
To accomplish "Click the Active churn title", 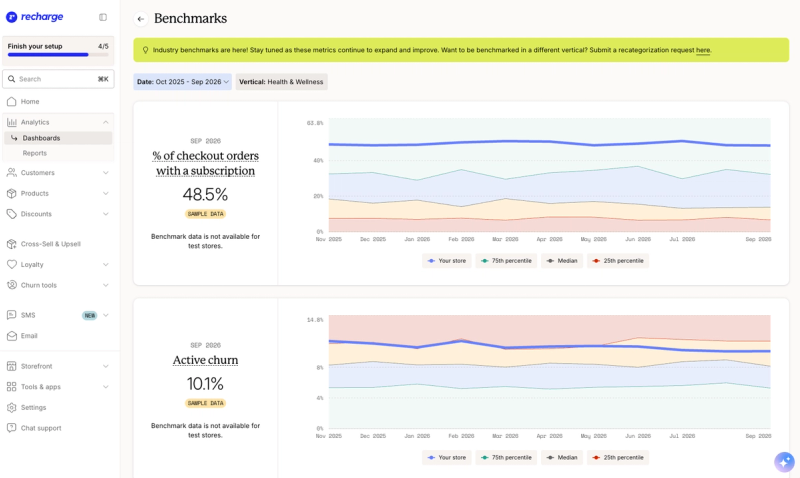I will [205, 360].
